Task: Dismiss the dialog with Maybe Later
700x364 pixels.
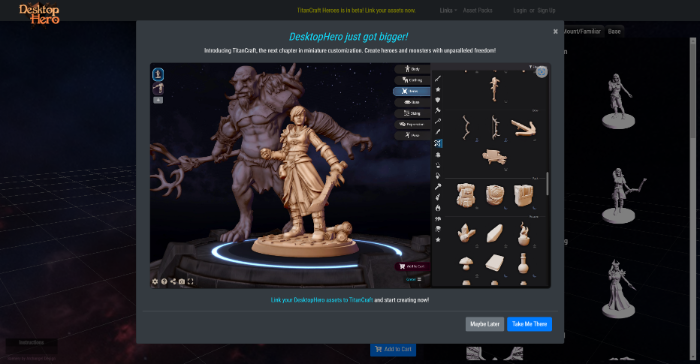Action: pos(485,324)
